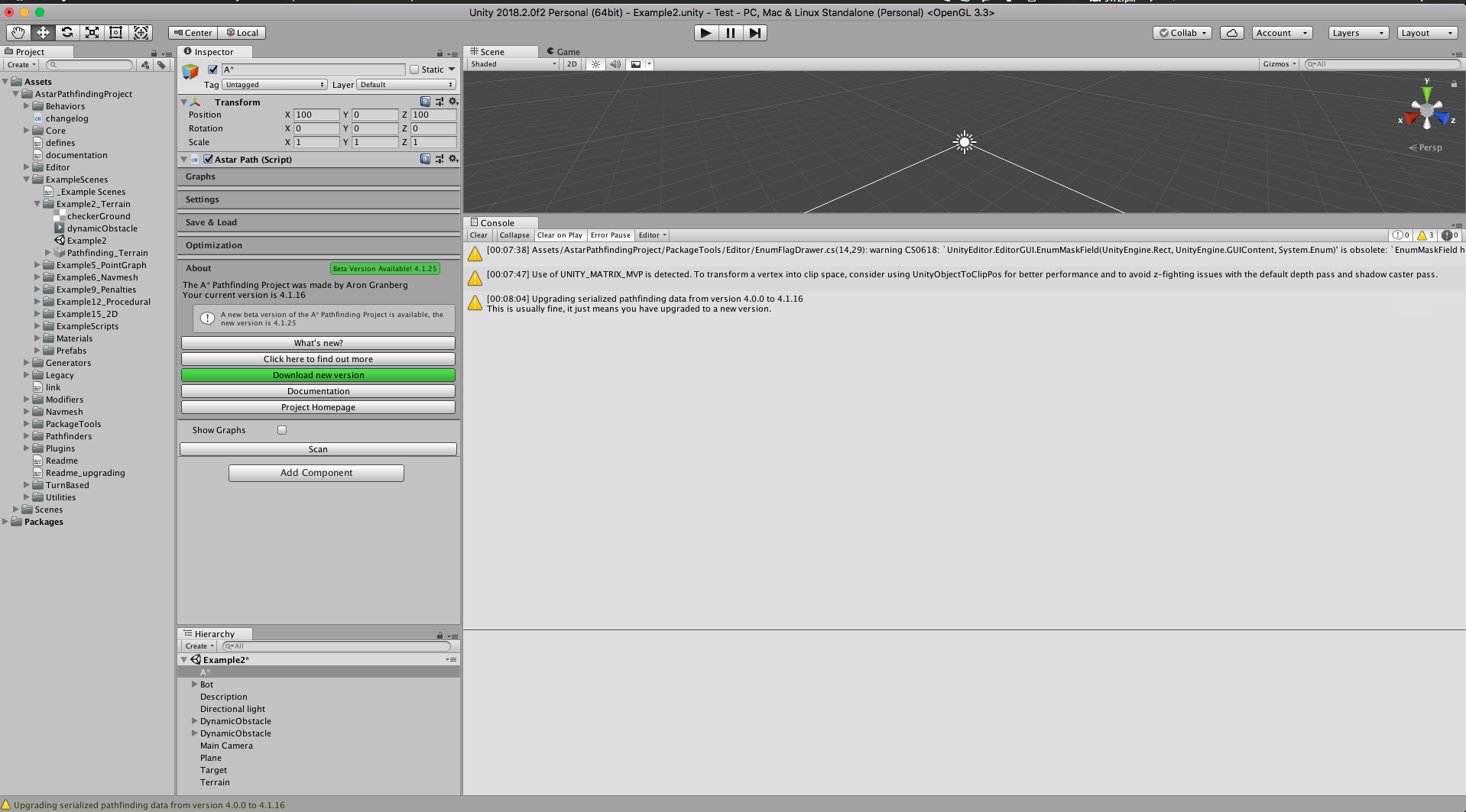Open the Layer dropdown in Inspector

pos(407,85)
